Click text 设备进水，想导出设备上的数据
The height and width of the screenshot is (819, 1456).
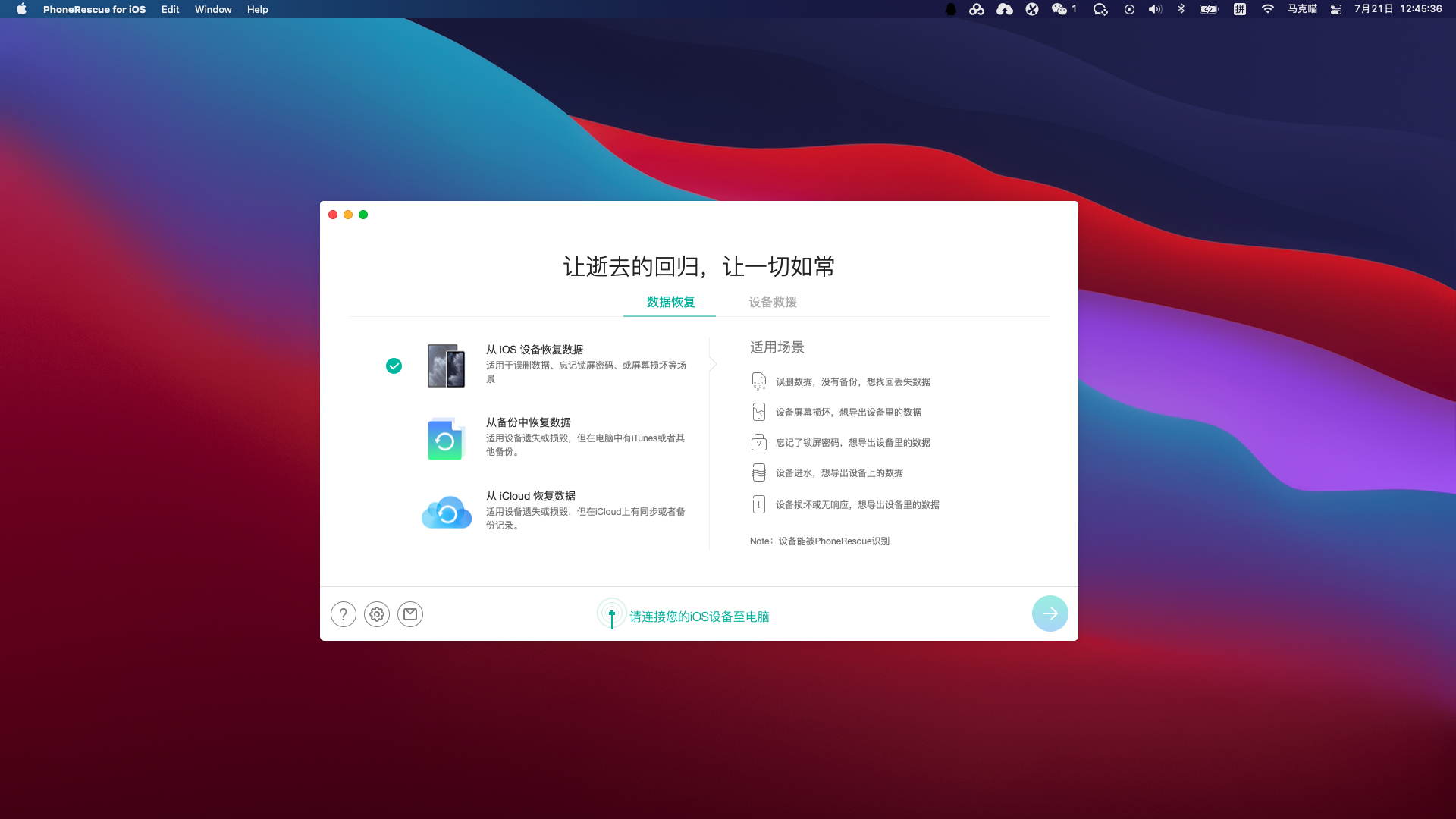coord(839,473)
